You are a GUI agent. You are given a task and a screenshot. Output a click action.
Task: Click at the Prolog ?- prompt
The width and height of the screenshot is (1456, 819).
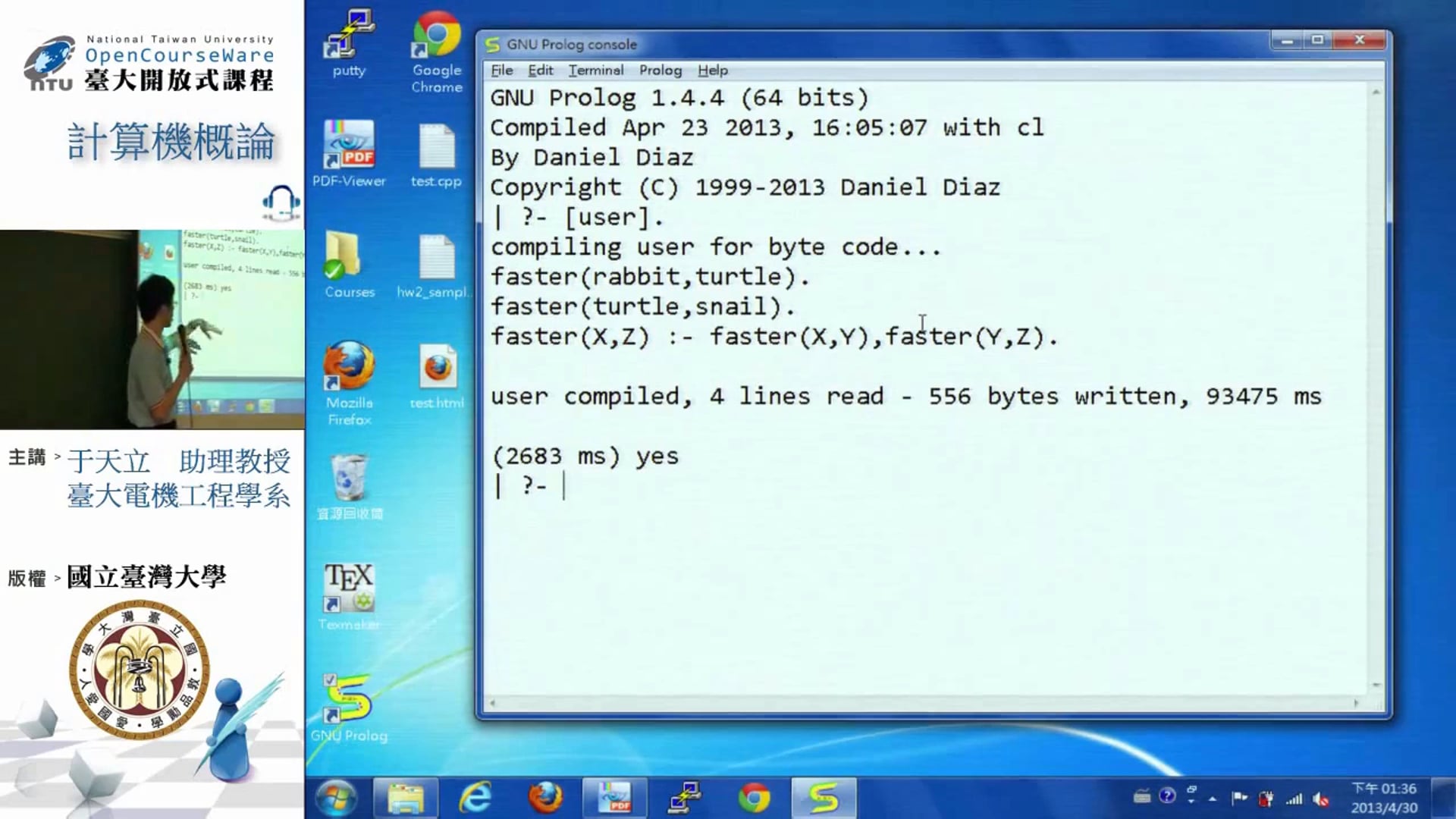click(566, 485)
